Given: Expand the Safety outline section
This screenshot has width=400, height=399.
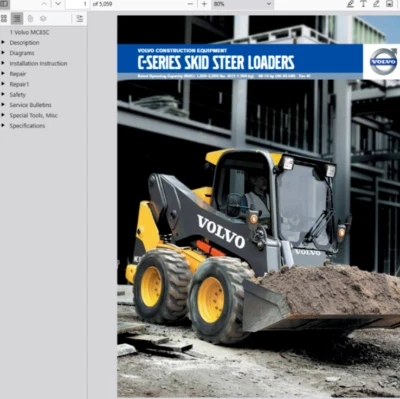Looking at the screenshot, I should point(3,94).
